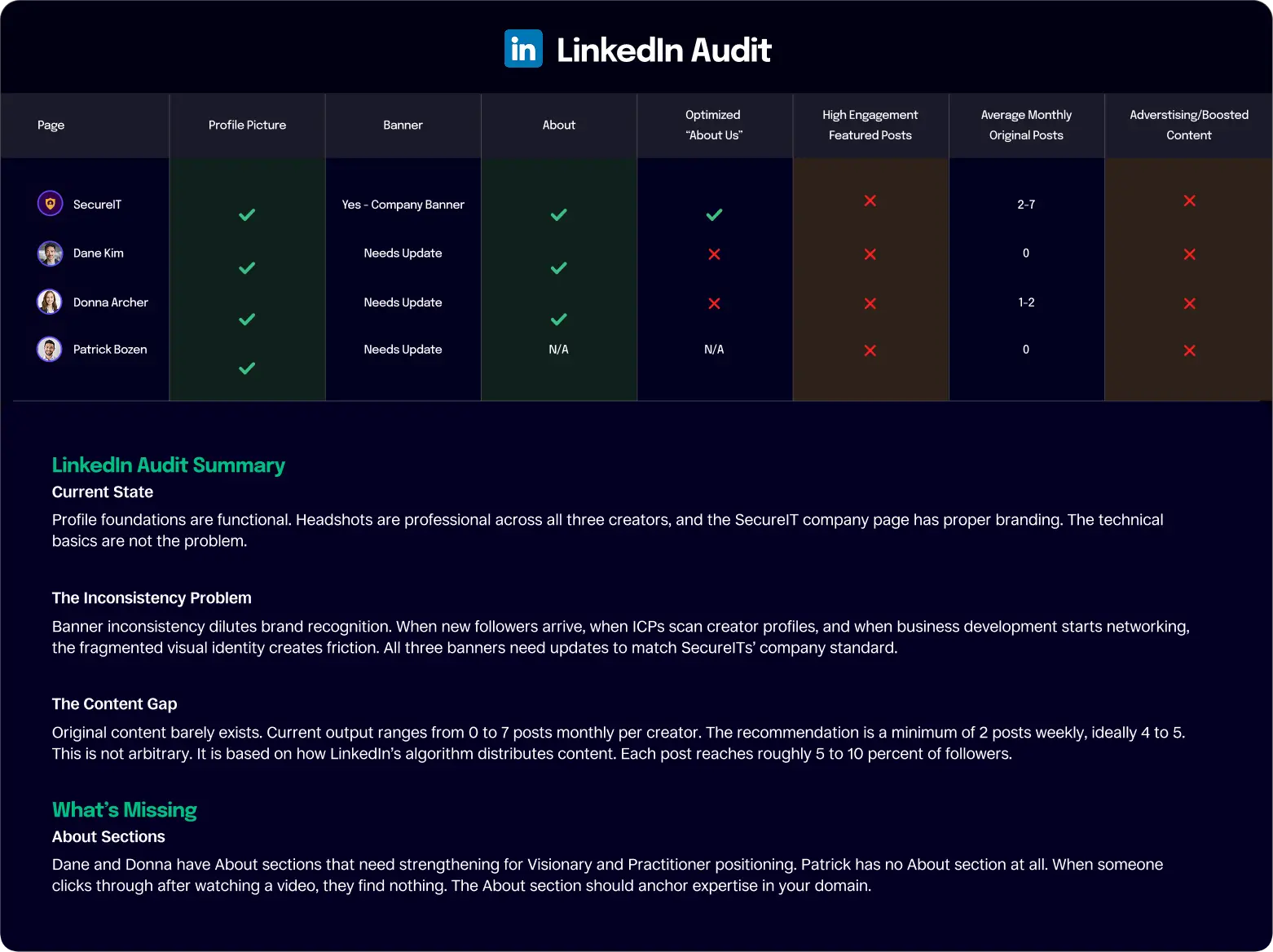The height and width of the screenshot is (952, 1273).
Task: Click Donna Archer's Optimized About Us red X
Action: (714, 303)
